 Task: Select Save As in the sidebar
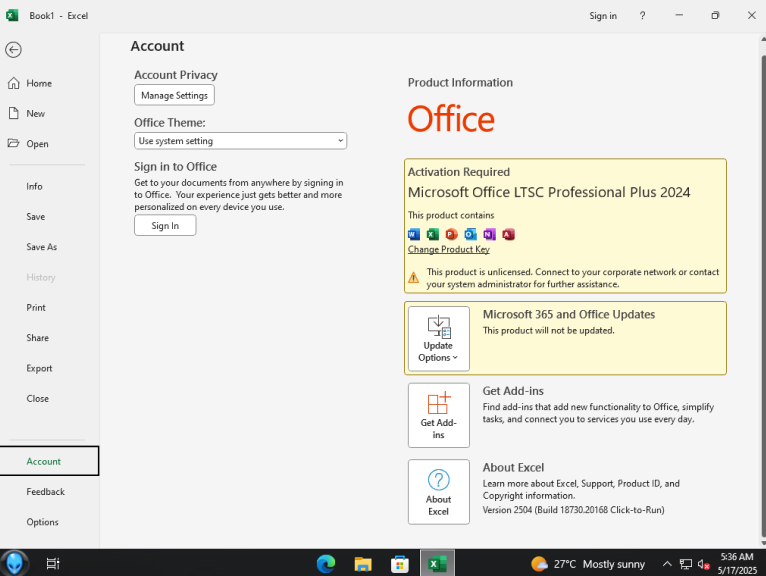(42, 247)
